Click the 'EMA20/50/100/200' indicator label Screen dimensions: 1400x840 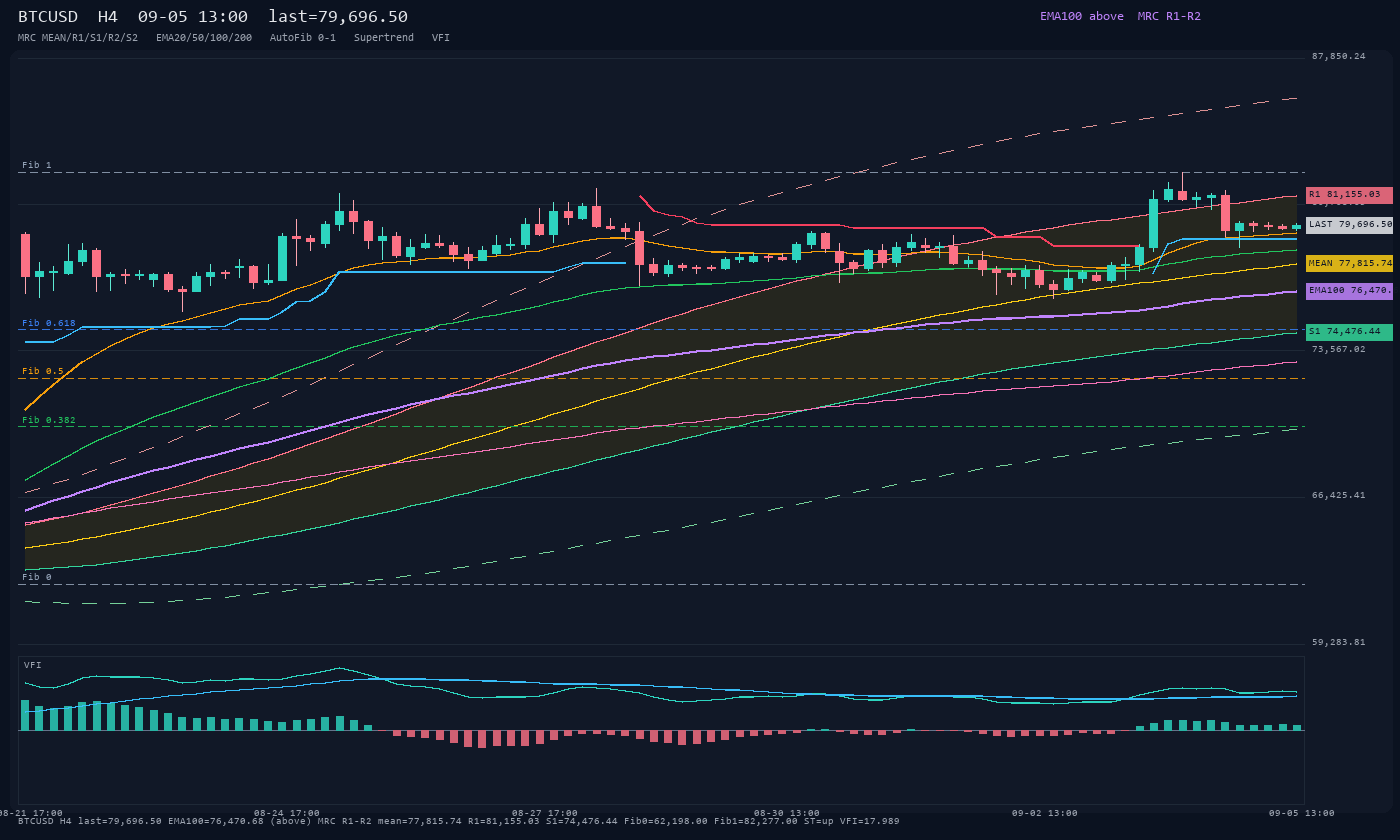(204, 38)
